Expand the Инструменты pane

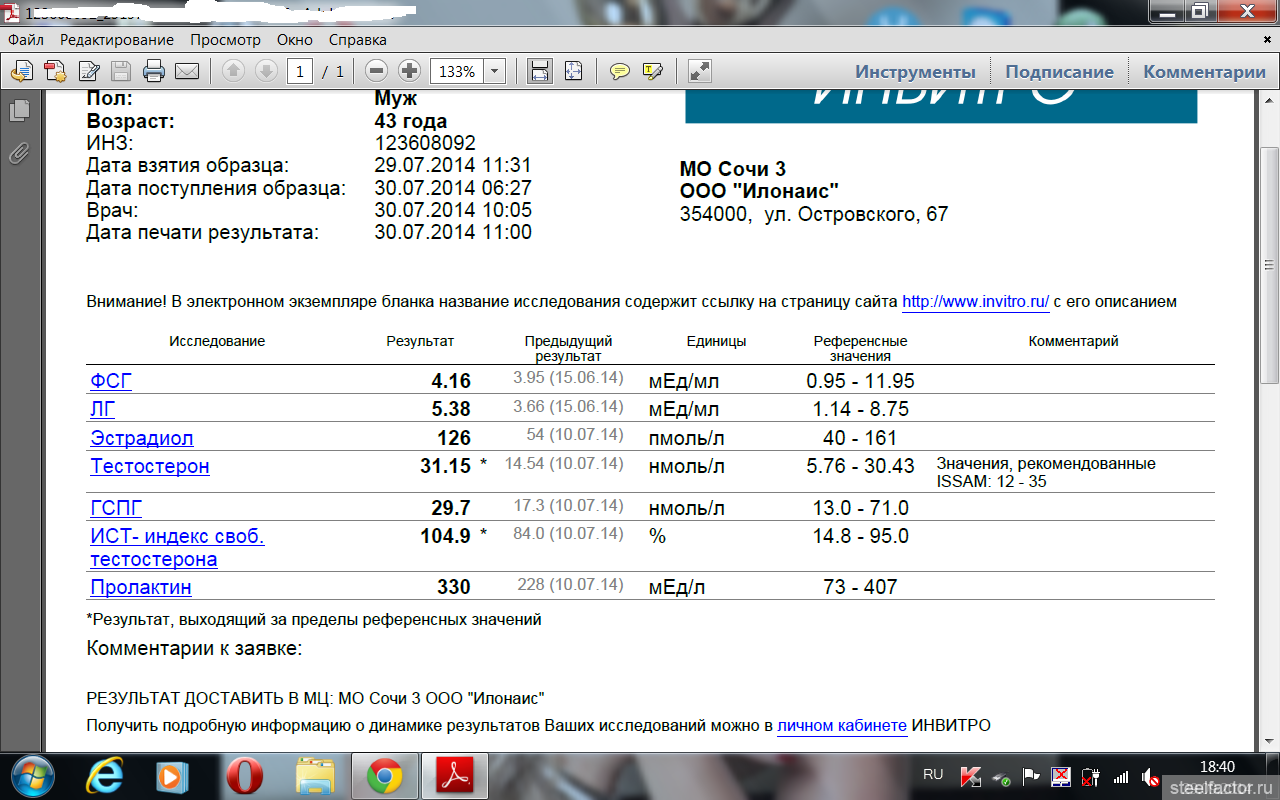tap(915, 72)
